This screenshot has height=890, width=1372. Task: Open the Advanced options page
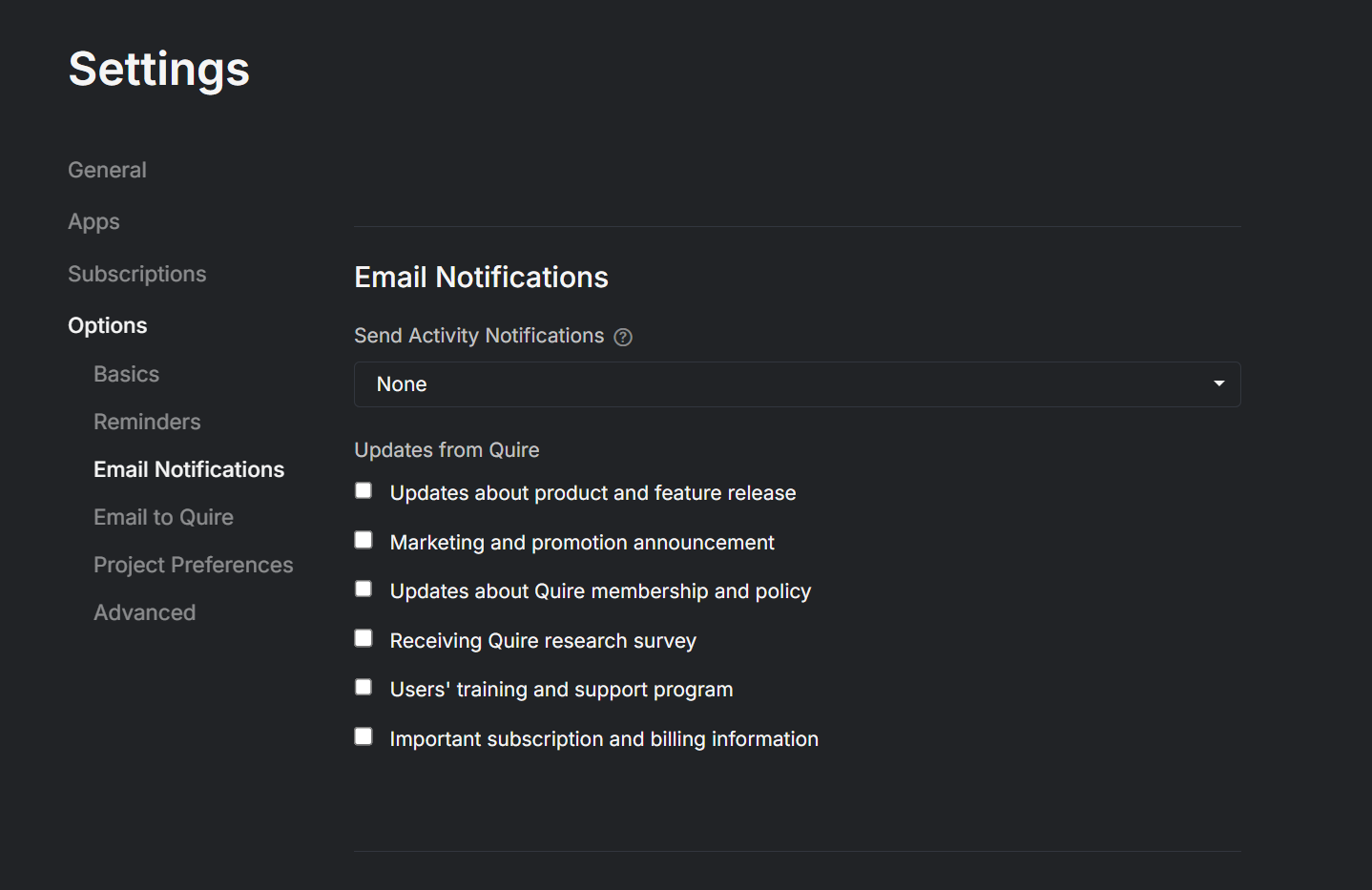click(144, 612)
